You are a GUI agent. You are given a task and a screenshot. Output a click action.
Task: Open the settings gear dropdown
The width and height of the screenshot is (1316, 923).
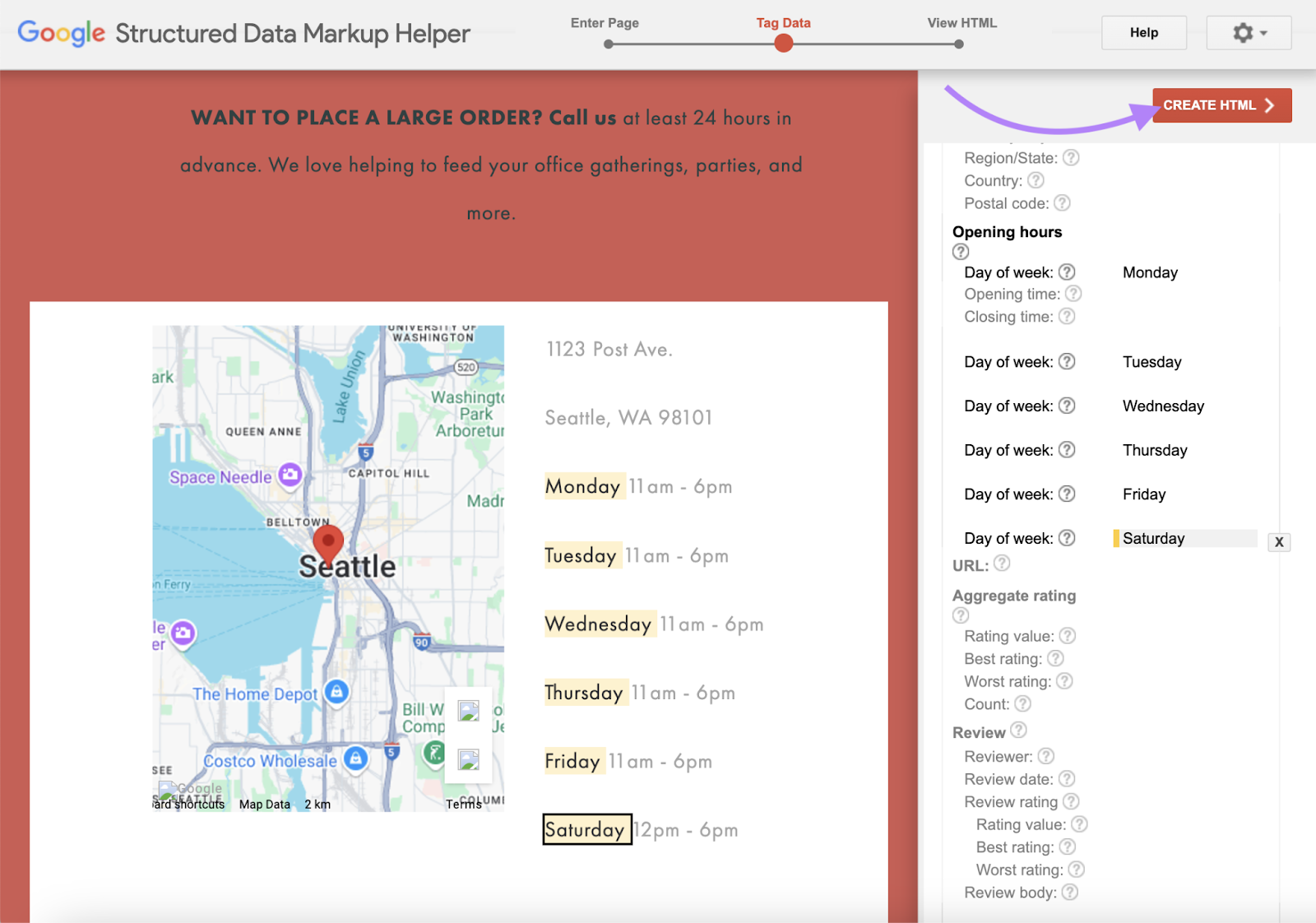[x=1248, y=33]
